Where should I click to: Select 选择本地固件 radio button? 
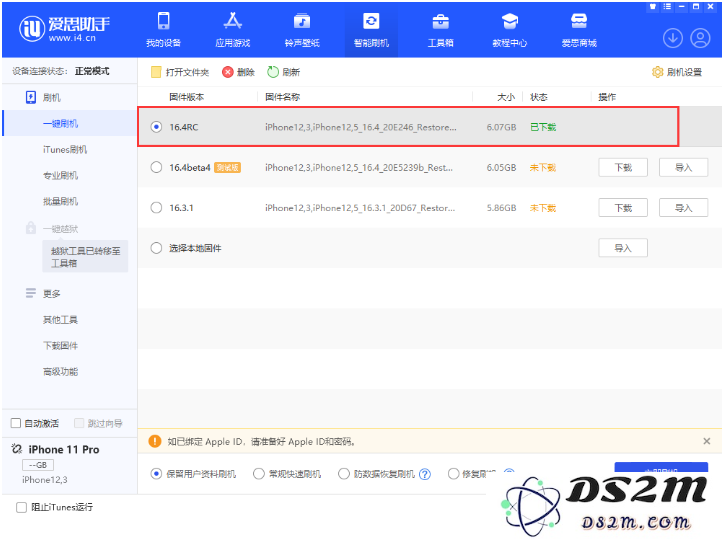point(157,248)
